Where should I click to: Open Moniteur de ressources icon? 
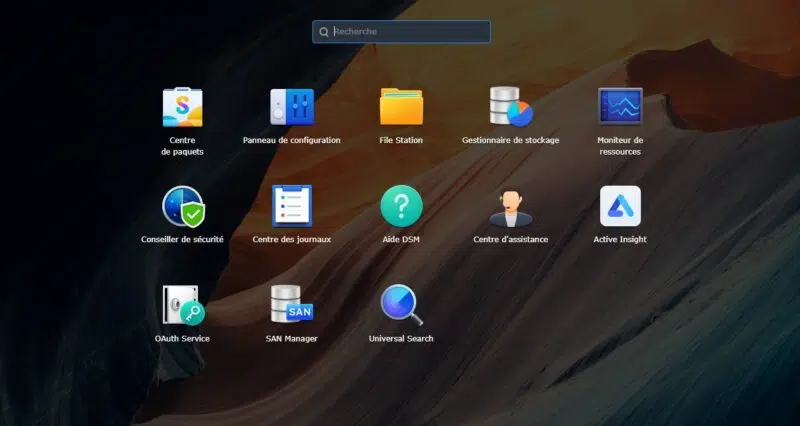pos(620,107)
